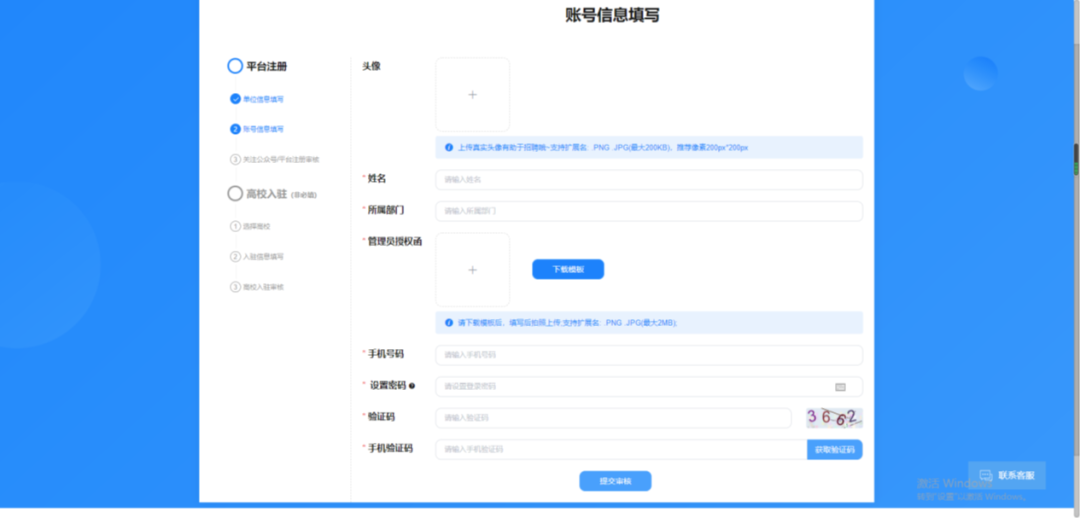
Task: Refresh the 3662 captcha image
Action: (834, 418)
